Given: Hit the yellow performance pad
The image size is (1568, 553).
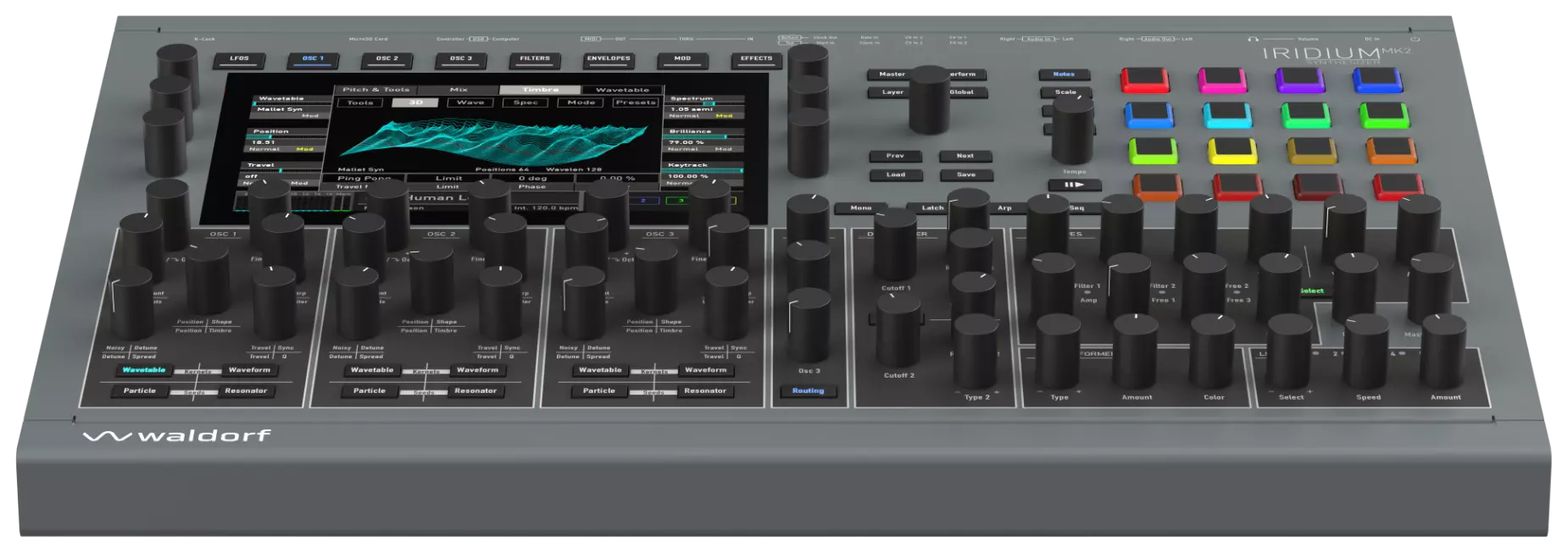Looking at the screenshot, I should coord(1233,151).
